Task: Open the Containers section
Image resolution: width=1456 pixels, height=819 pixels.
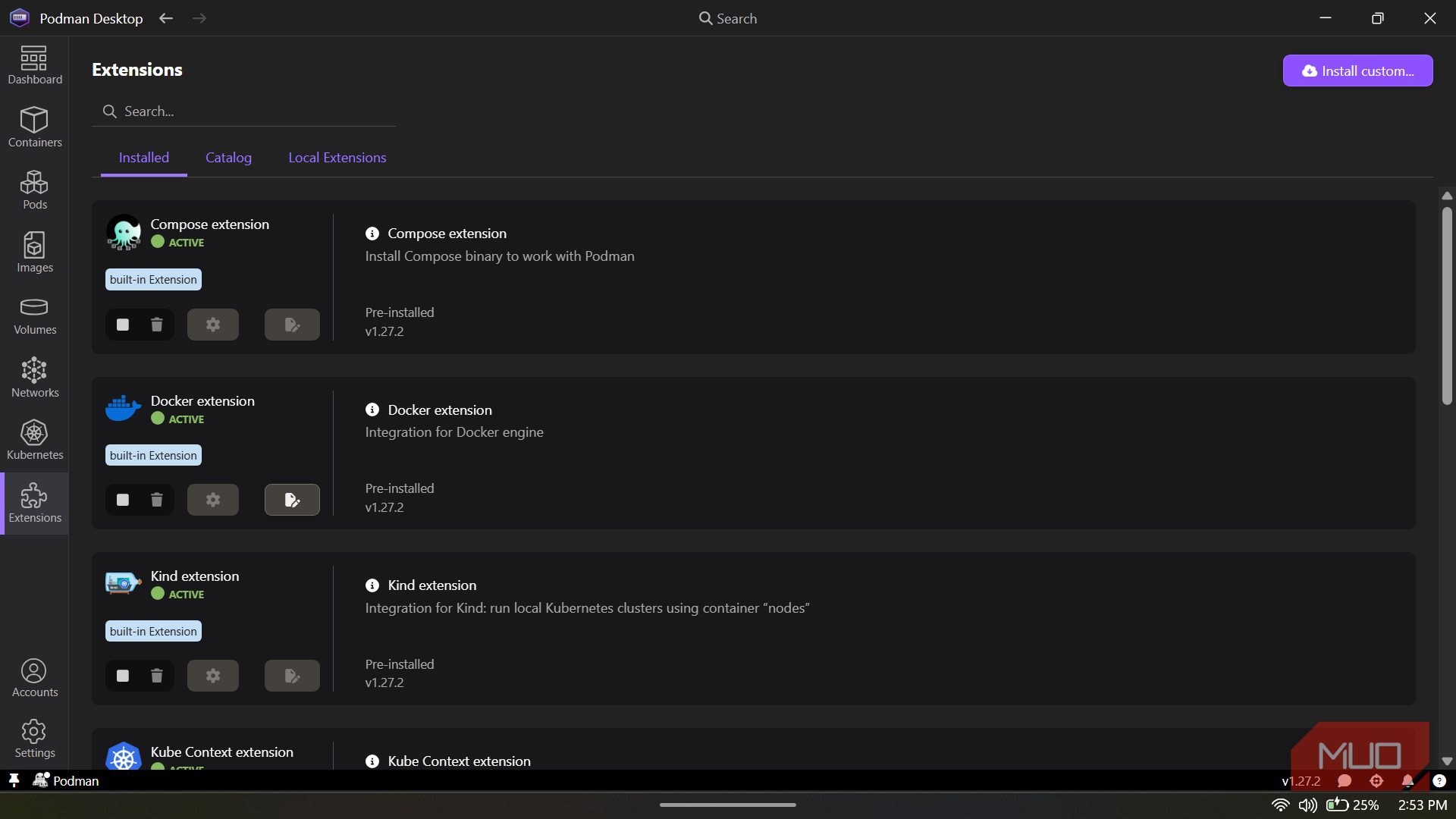Action: click(34, 127)
